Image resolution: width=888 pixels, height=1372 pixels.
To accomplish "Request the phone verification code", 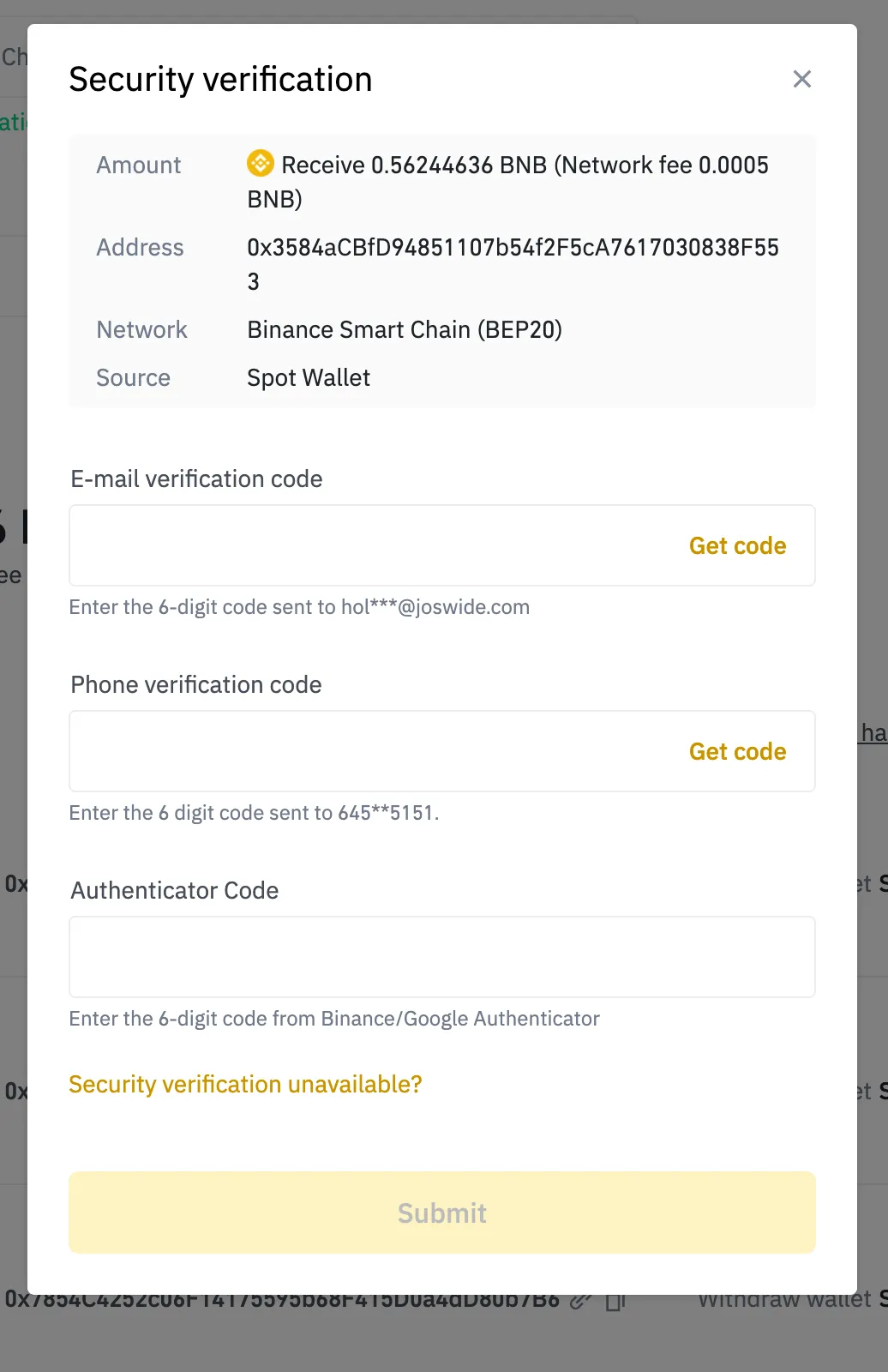I will pos(737,751).
